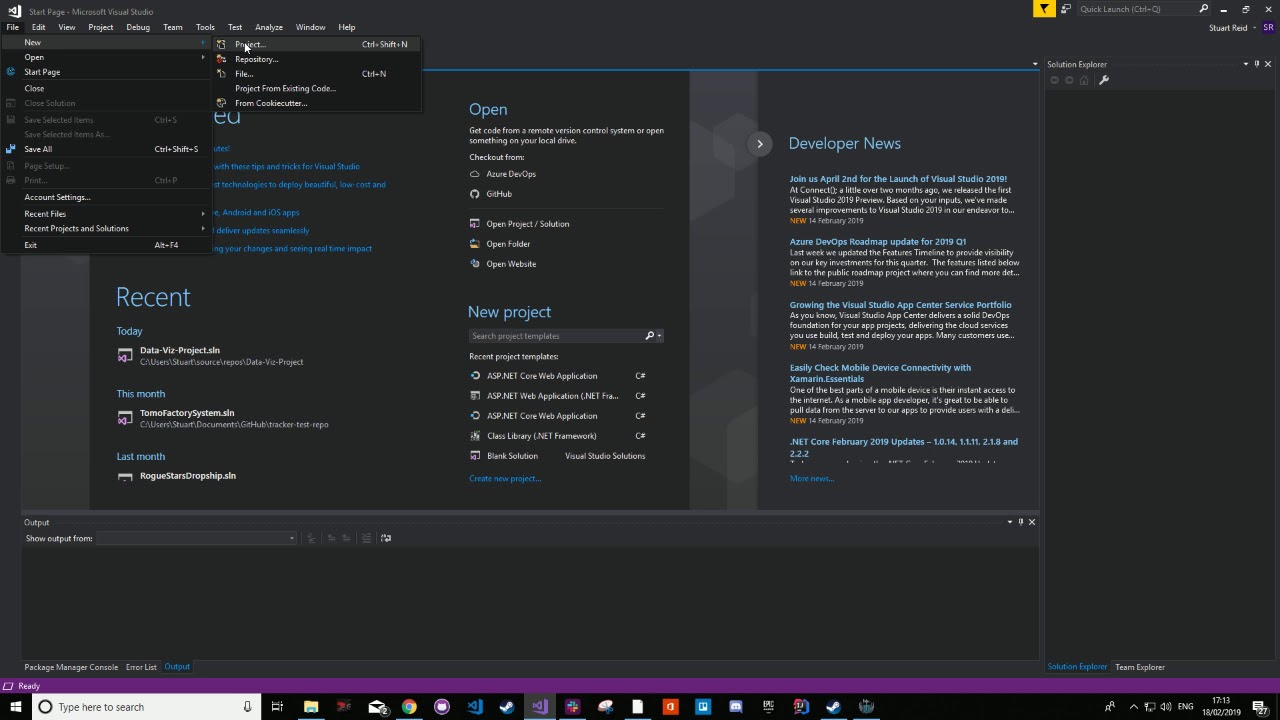Open the notifications flag icon

point(1044,9)
